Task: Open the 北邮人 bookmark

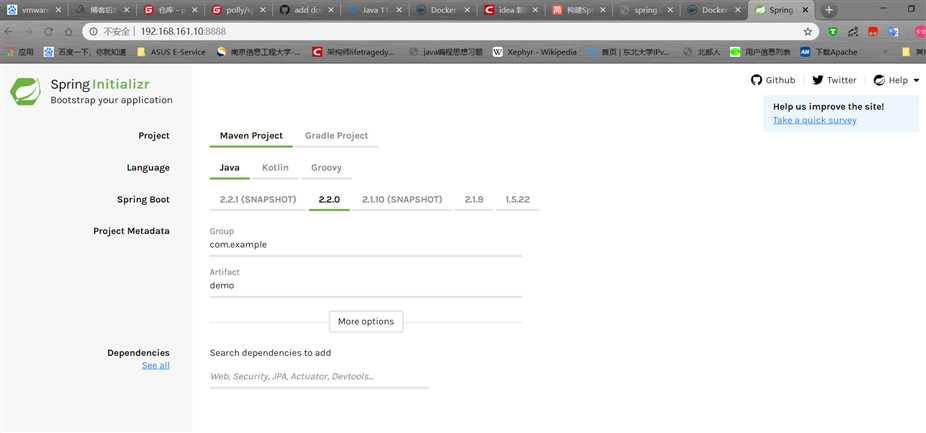Action: [x=702, y=52]
